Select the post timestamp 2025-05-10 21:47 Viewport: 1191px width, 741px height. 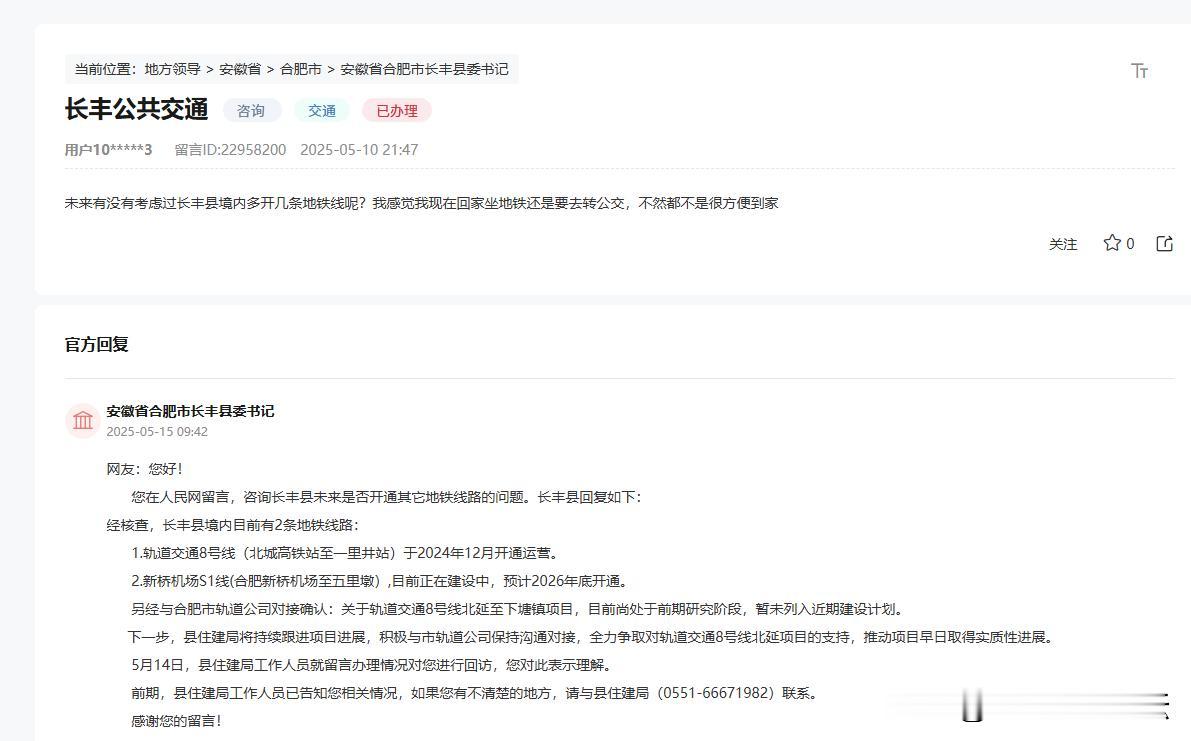click(x=359, y=150)
